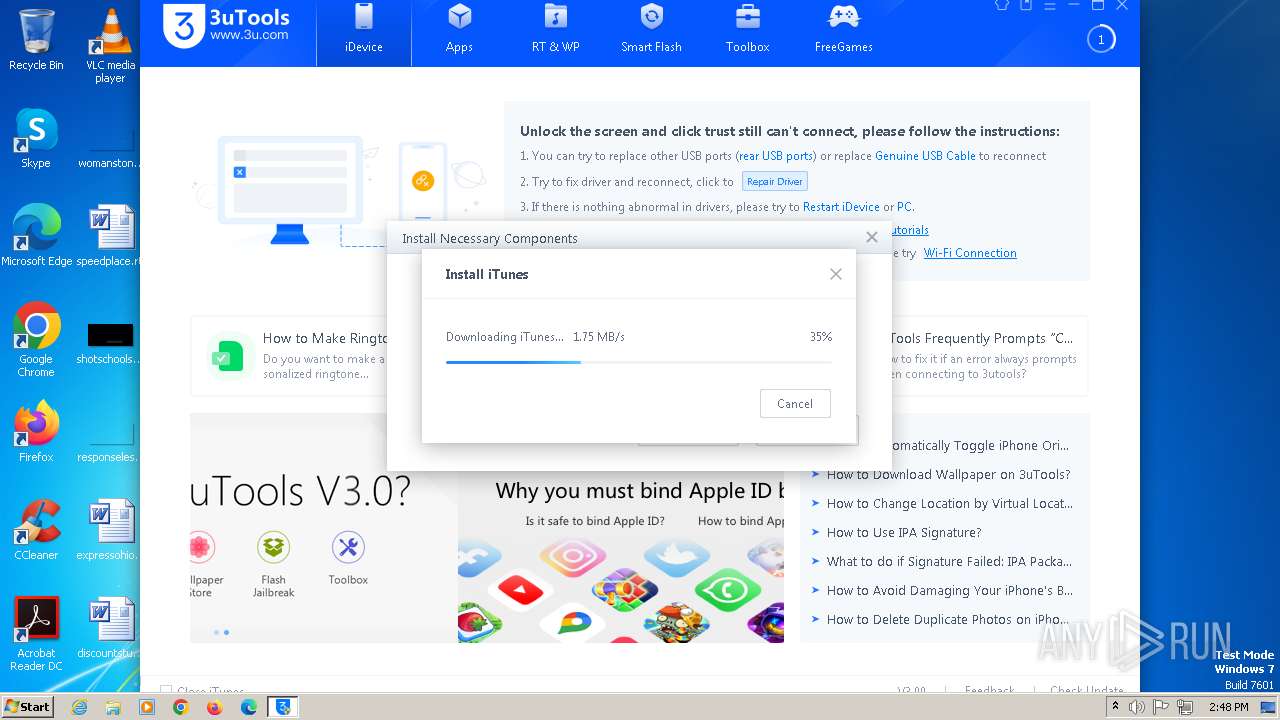Click the Feedback link at the bottom
This screenshot has height=720, width=1280.
pos(989,691)
